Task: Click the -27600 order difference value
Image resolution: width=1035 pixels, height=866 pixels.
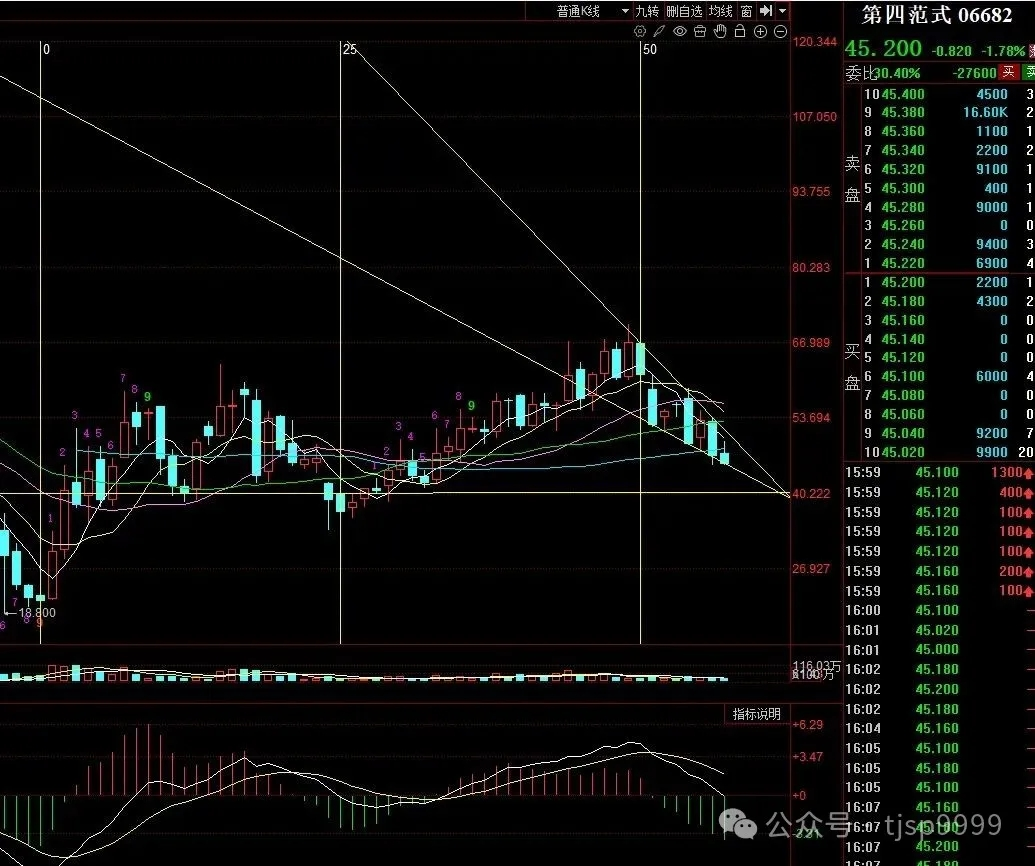Action: coord(974,73)
